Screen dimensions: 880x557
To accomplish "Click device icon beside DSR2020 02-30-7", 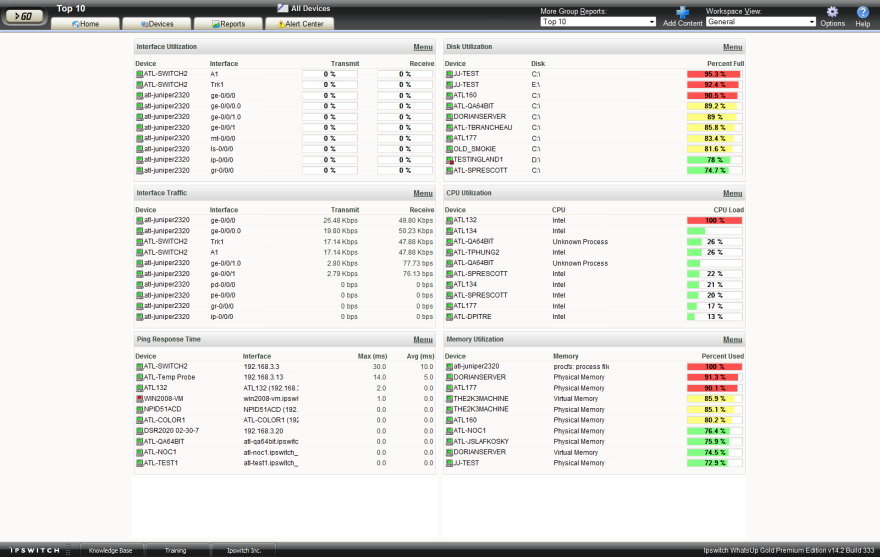I will 139,431.
